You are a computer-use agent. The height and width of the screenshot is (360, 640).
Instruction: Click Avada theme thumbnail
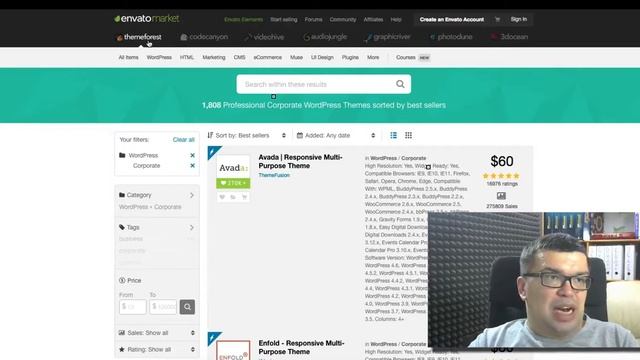pyautogui.click(x=233, y=167)
